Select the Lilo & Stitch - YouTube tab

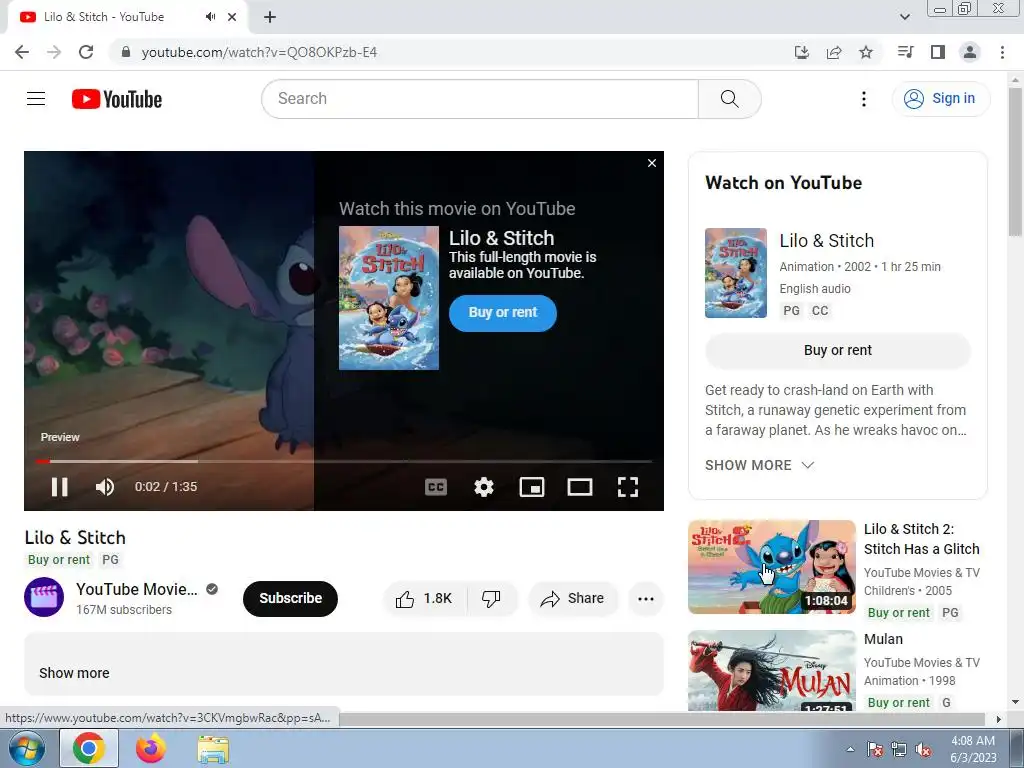tap(128, 17)
